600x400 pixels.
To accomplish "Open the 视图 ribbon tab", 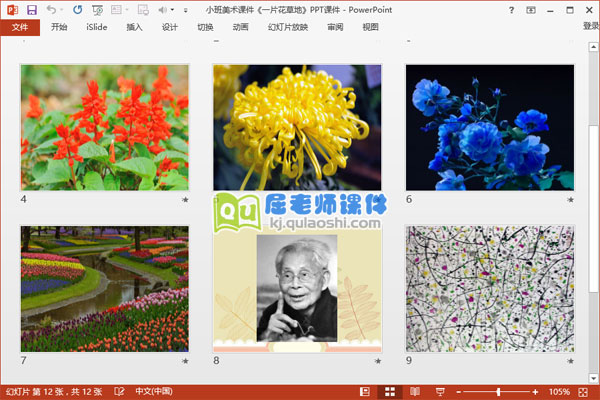I will pyautogui.click(x=370, y=27).
